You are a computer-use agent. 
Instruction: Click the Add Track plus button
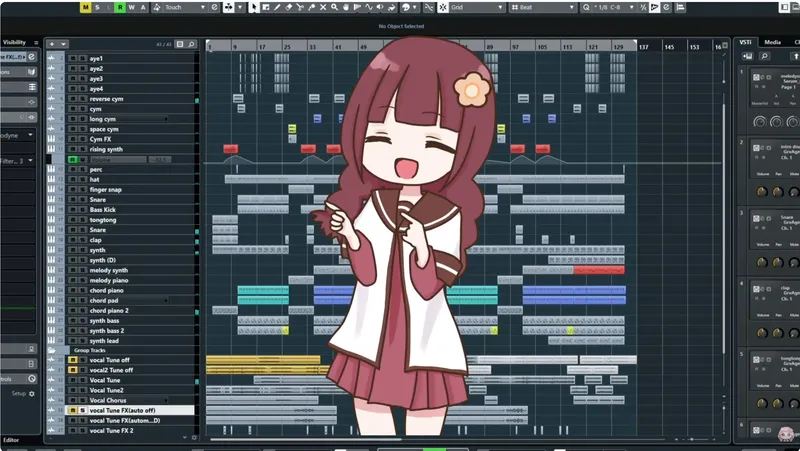(x=52, y=44)
